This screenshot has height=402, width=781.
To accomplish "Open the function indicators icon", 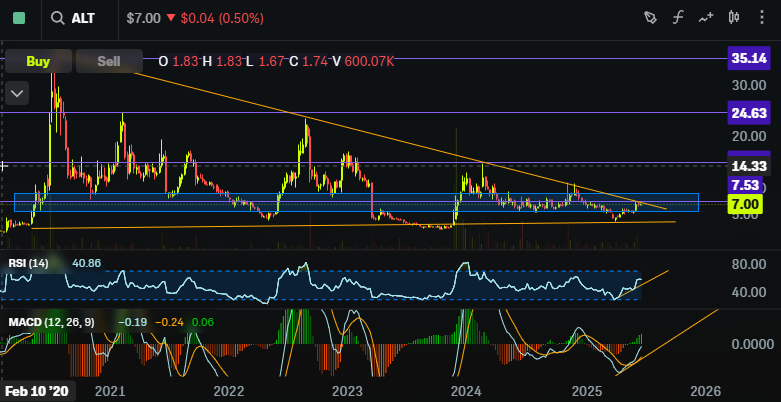I will point(677,18).
